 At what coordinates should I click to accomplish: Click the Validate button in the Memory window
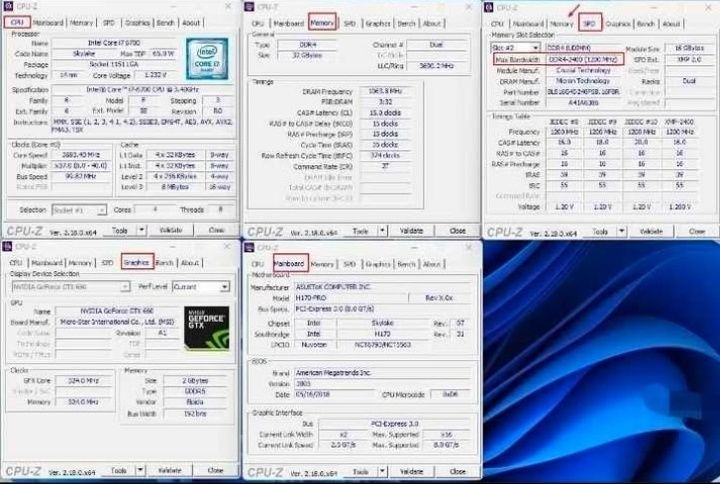[411, 231]
